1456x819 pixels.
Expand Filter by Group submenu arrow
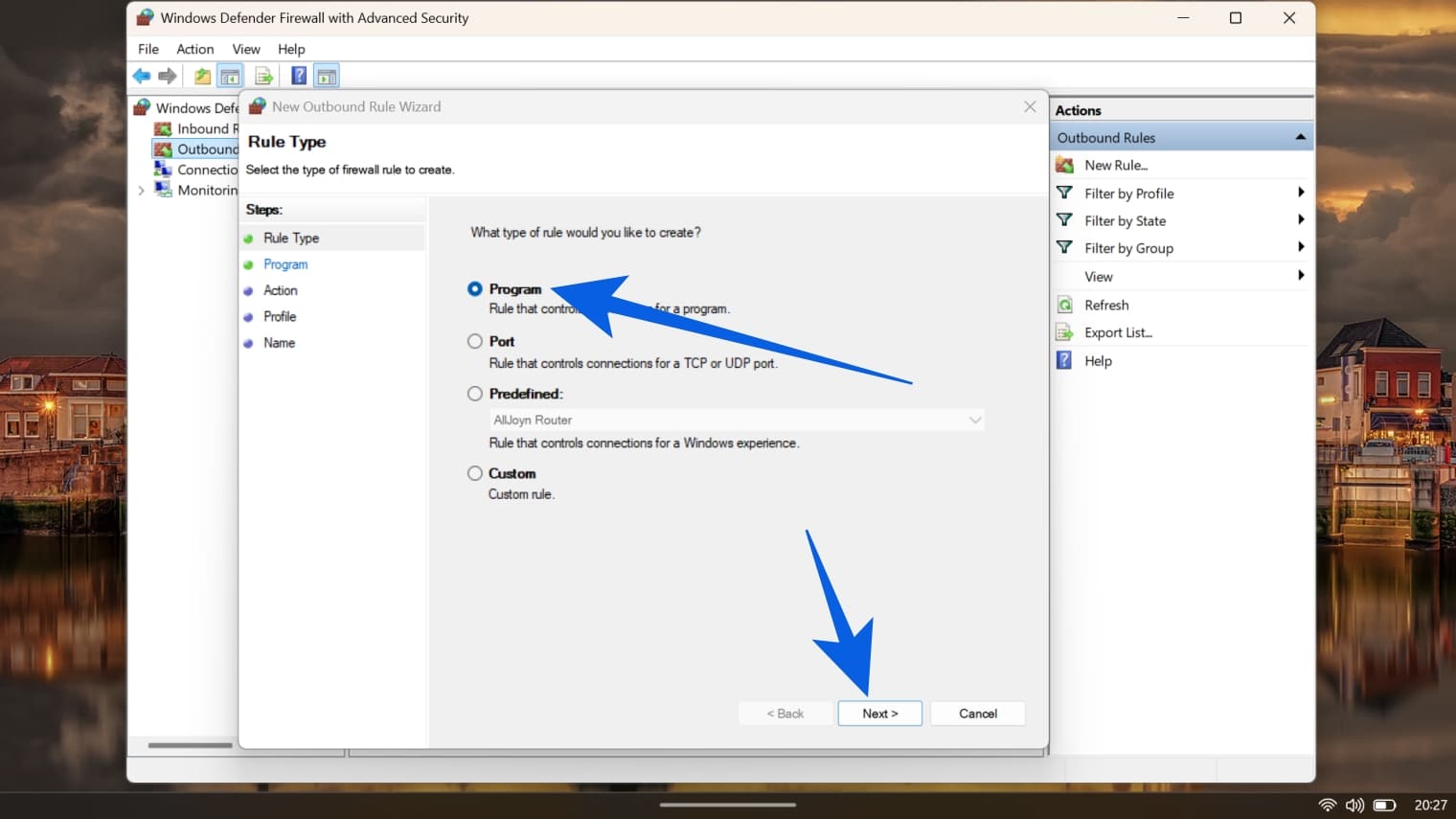(1300, 247)
